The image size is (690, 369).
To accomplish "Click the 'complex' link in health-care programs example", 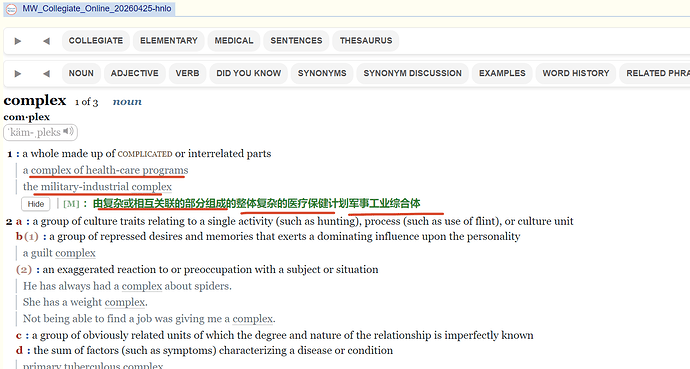I will click(x=51, y=170).
